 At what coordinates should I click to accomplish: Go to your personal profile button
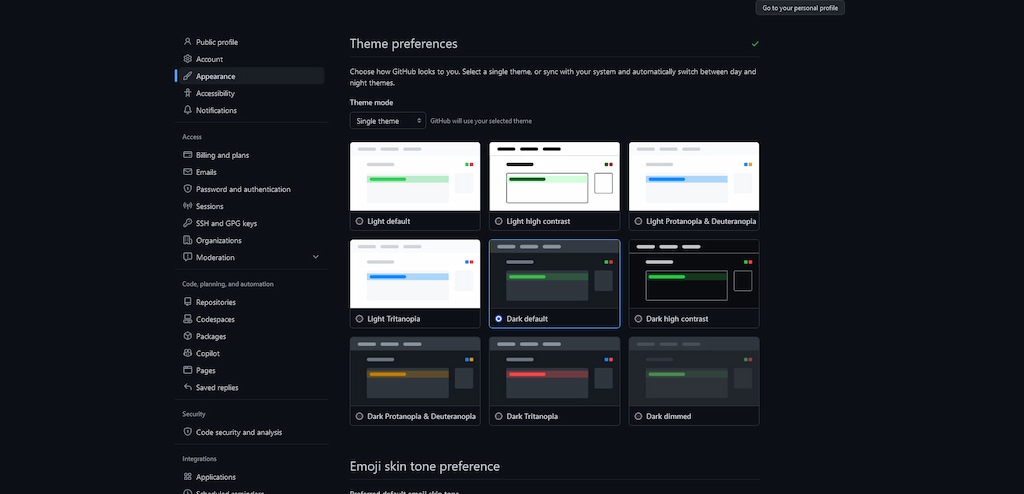[x=800, y=8]
